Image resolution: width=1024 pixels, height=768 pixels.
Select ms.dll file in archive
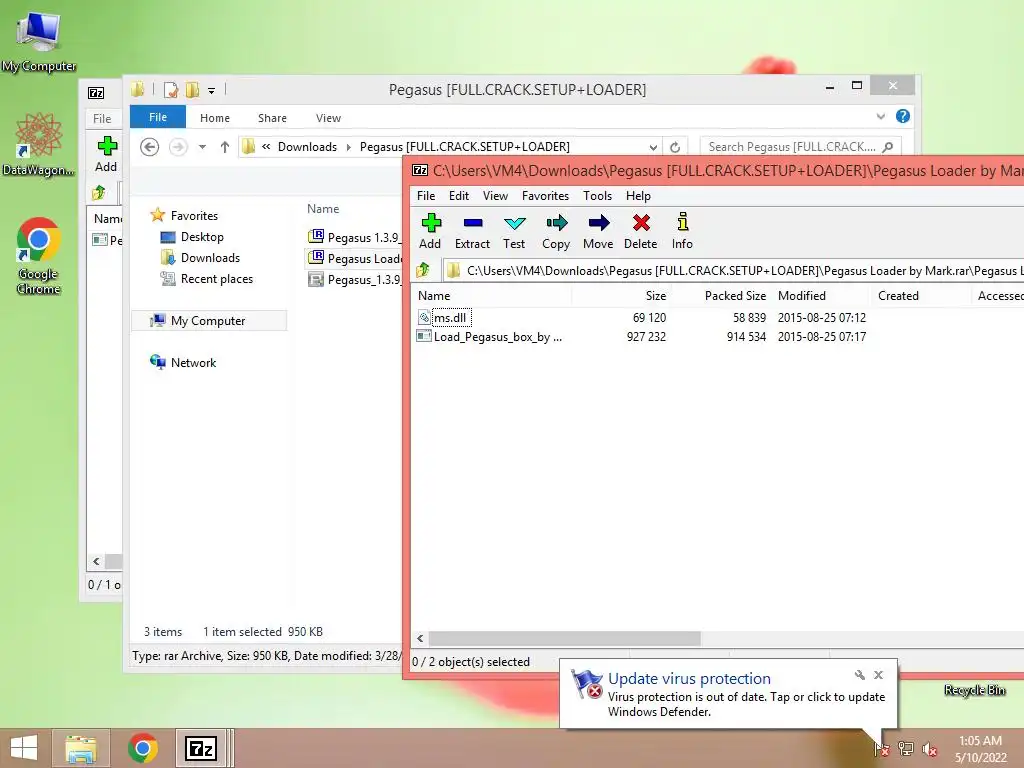pyautogui.click(x=450, y=317)
